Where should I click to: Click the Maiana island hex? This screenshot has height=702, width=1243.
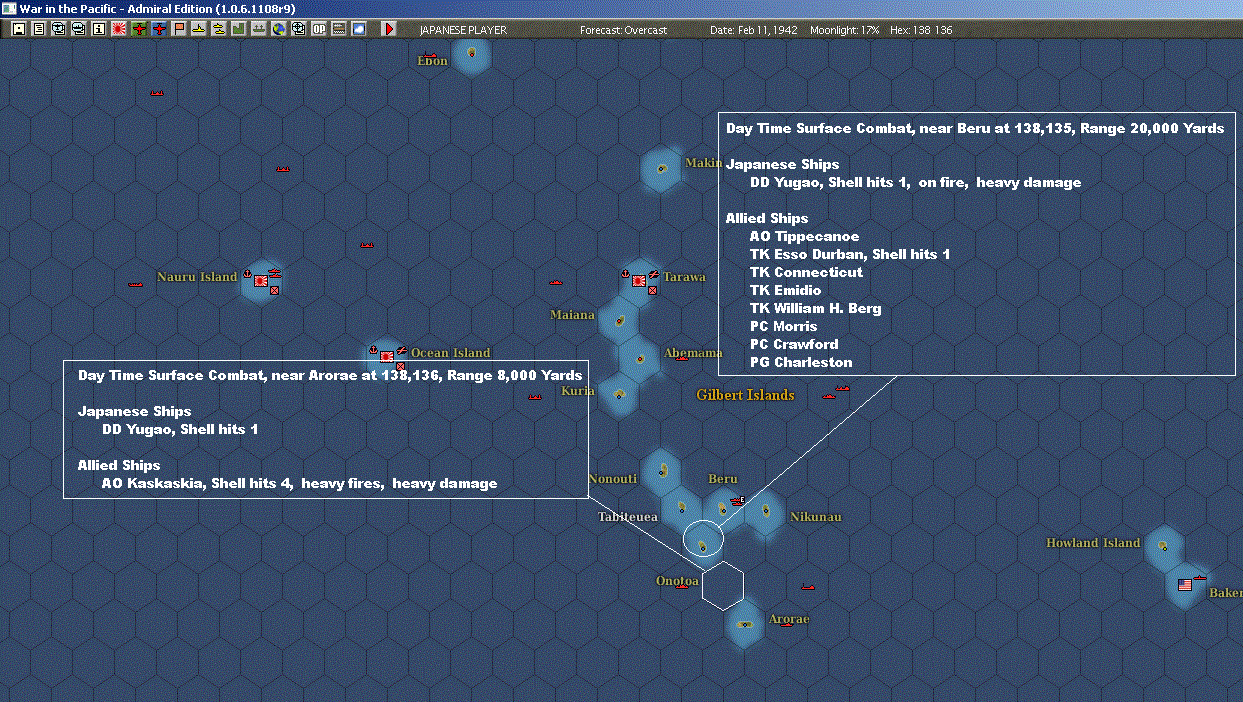(x=619, y=320)
